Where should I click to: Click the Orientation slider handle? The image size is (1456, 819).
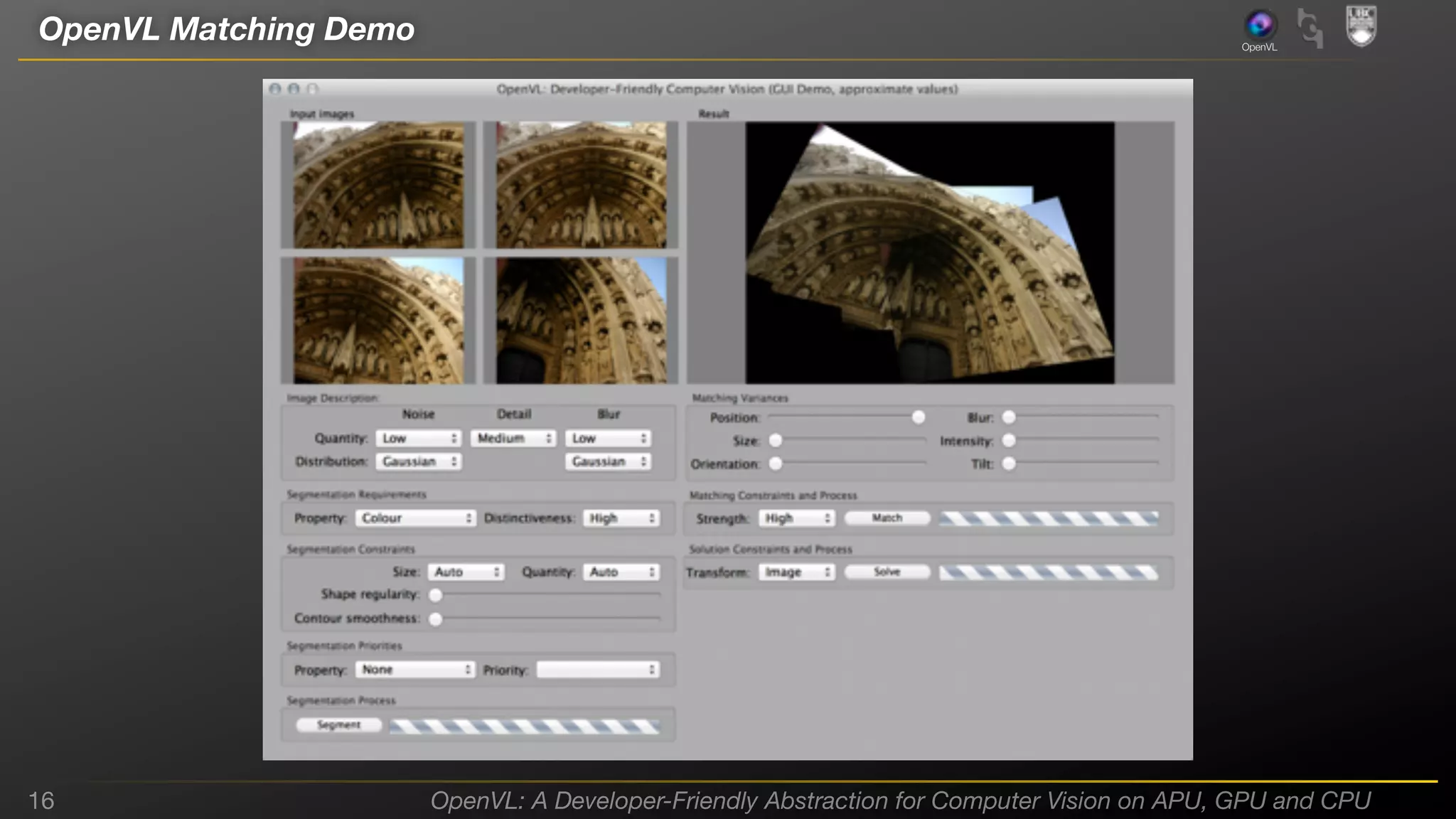pyautogui.click(x=776, y=464)
